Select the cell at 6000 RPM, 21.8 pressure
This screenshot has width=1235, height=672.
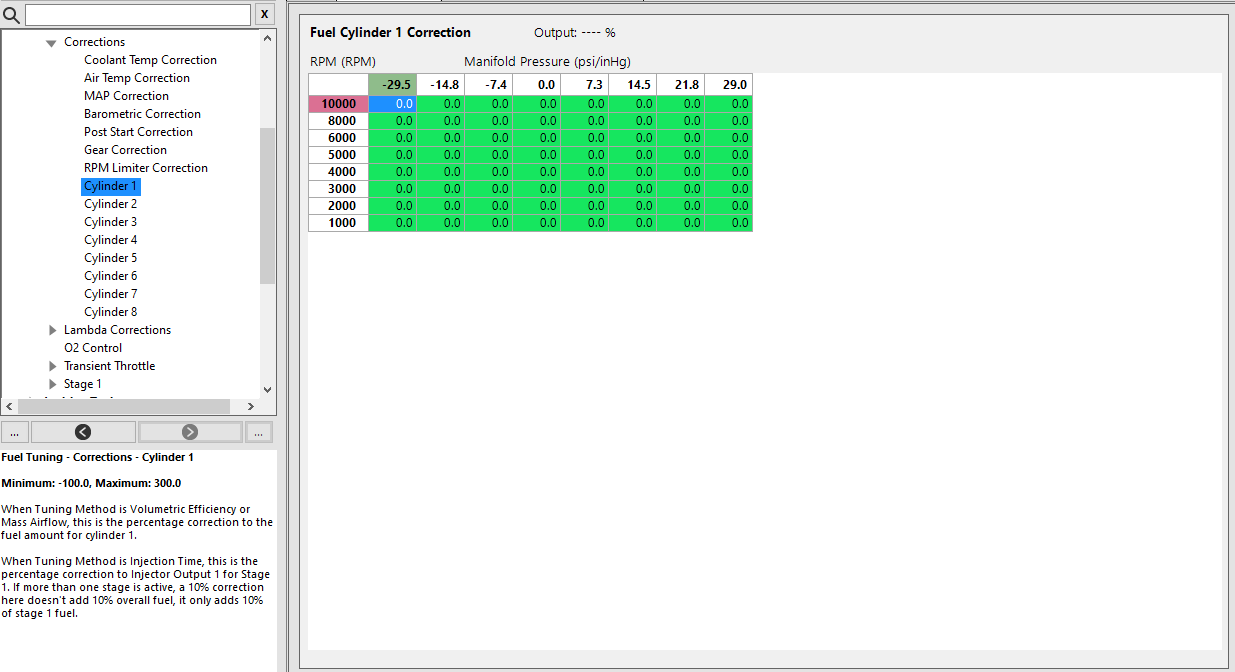[681, 138]
